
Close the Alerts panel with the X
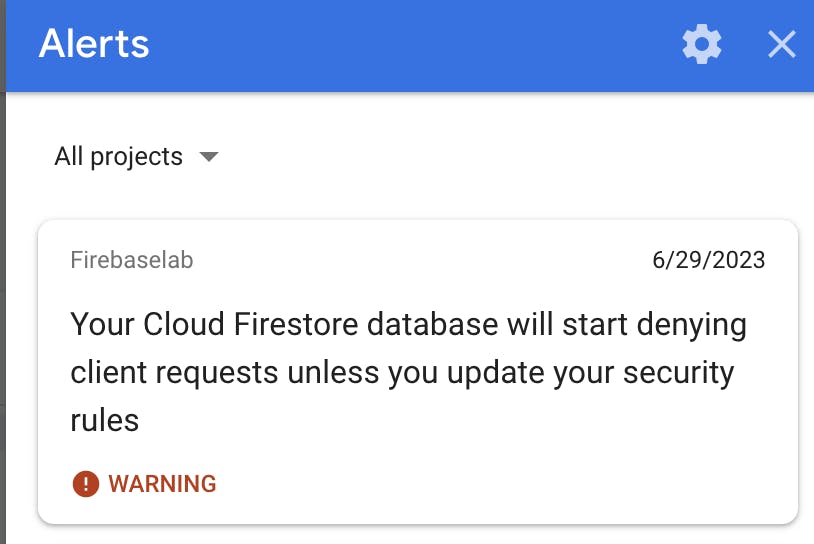tap(781, 44)
